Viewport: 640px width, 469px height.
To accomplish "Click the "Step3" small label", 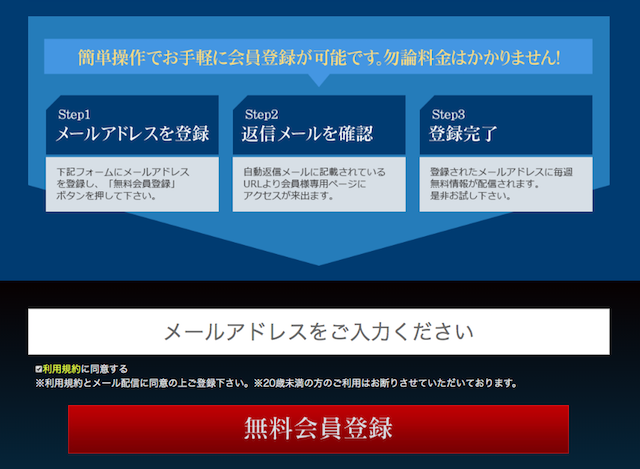I will pos(447,114).
